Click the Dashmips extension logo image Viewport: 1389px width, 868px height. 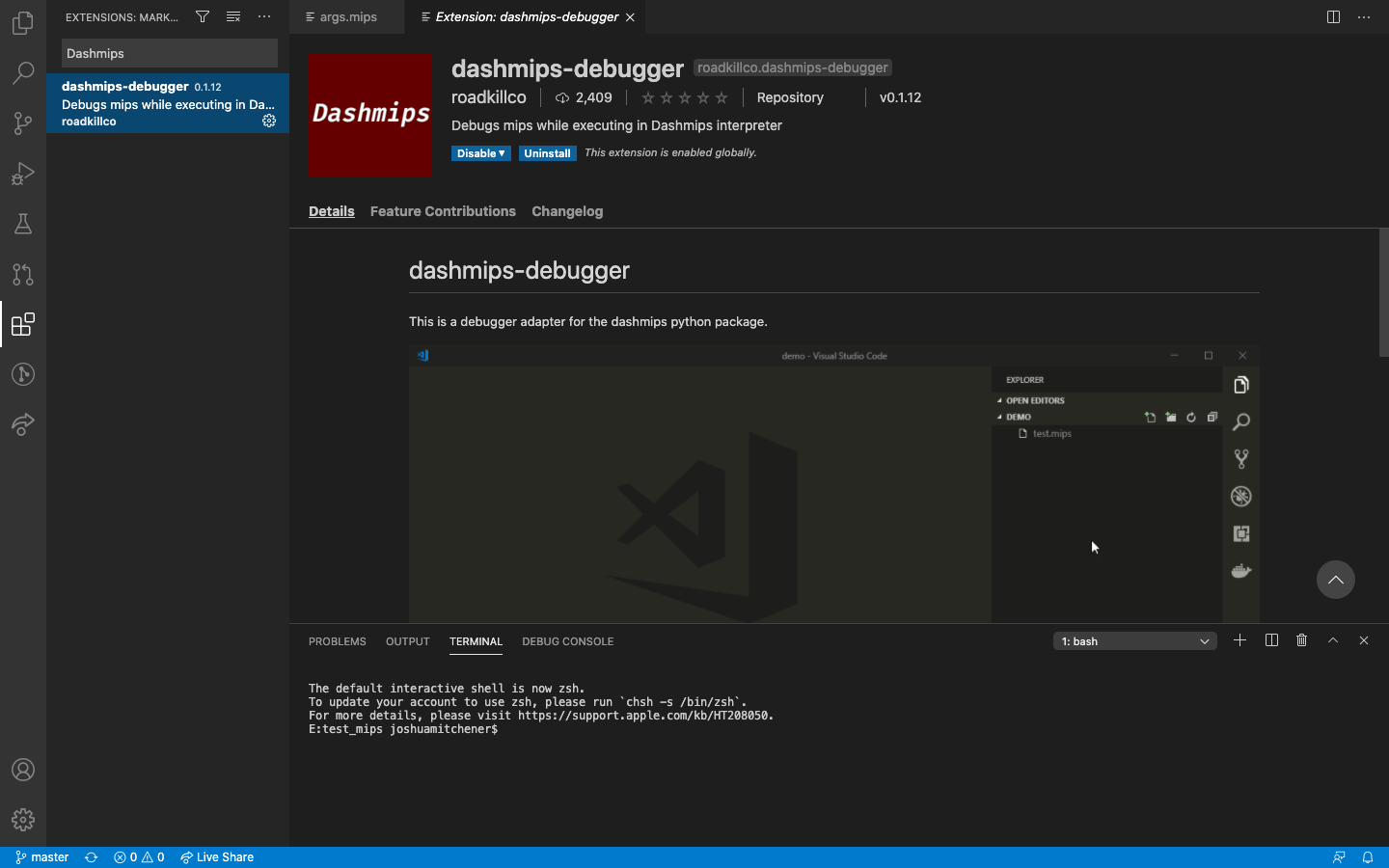point(370,115)
